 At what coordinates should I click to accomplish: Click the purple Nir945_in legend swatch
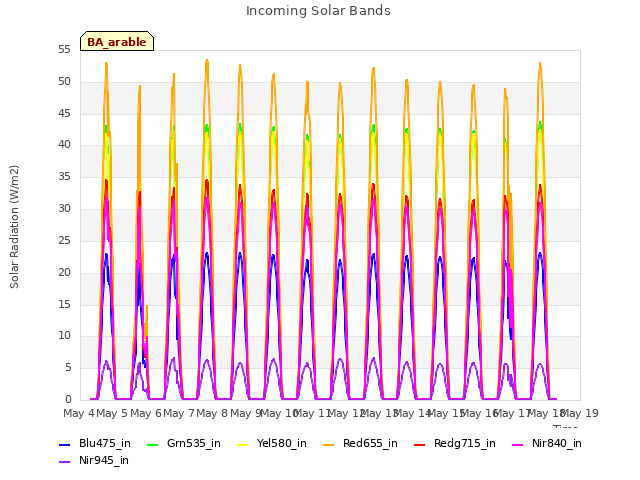click(x=64, y=462)
